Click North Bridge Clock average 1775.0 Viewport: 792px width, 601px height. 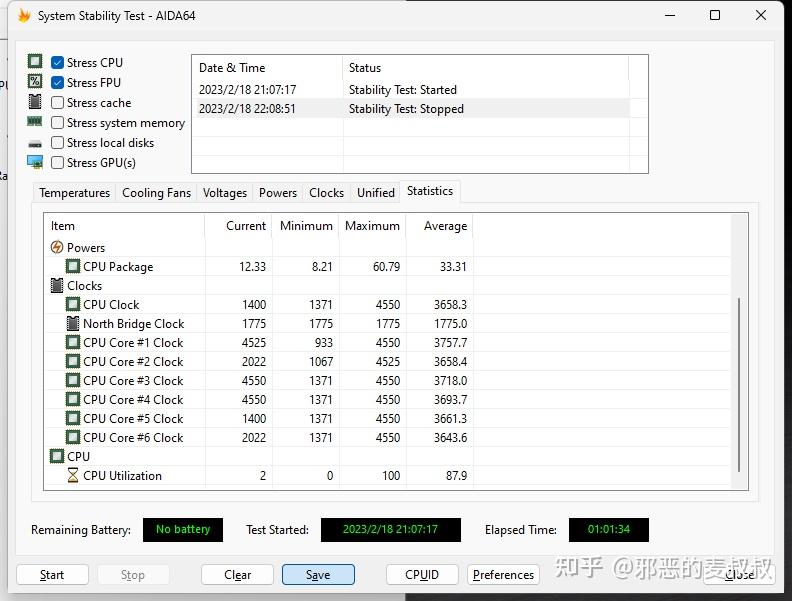pyautogui.click(x=451, y=324)
